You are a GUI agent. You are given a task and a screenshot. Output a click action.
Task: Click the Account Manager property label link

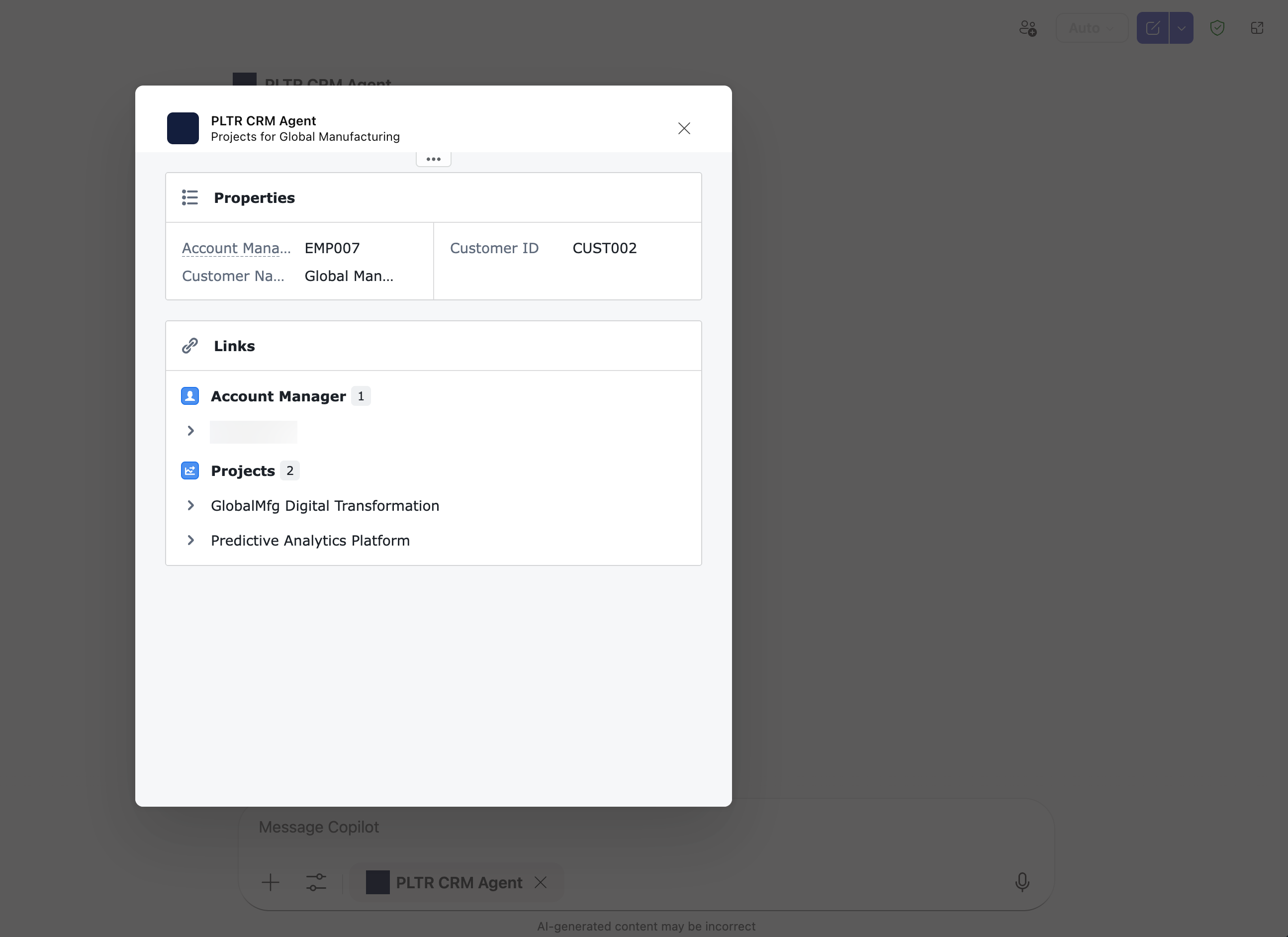coord(236,248)
